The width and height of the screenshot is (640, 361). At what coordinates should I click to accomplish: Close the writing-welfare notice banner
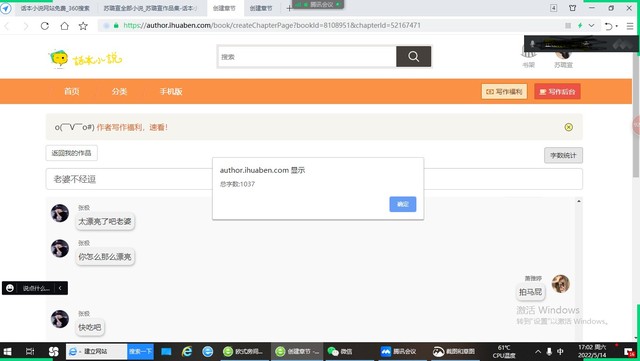pos(569,127)
